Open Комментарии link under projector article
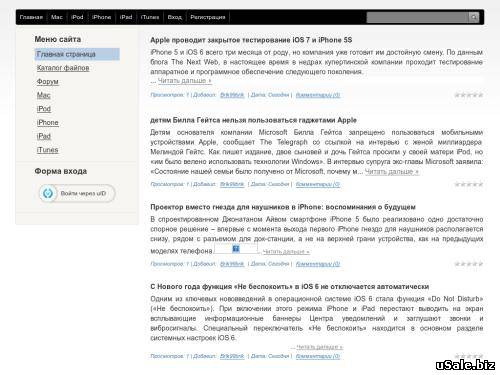The height and width of the screenshot is (375, 500). tap(318, 264)
